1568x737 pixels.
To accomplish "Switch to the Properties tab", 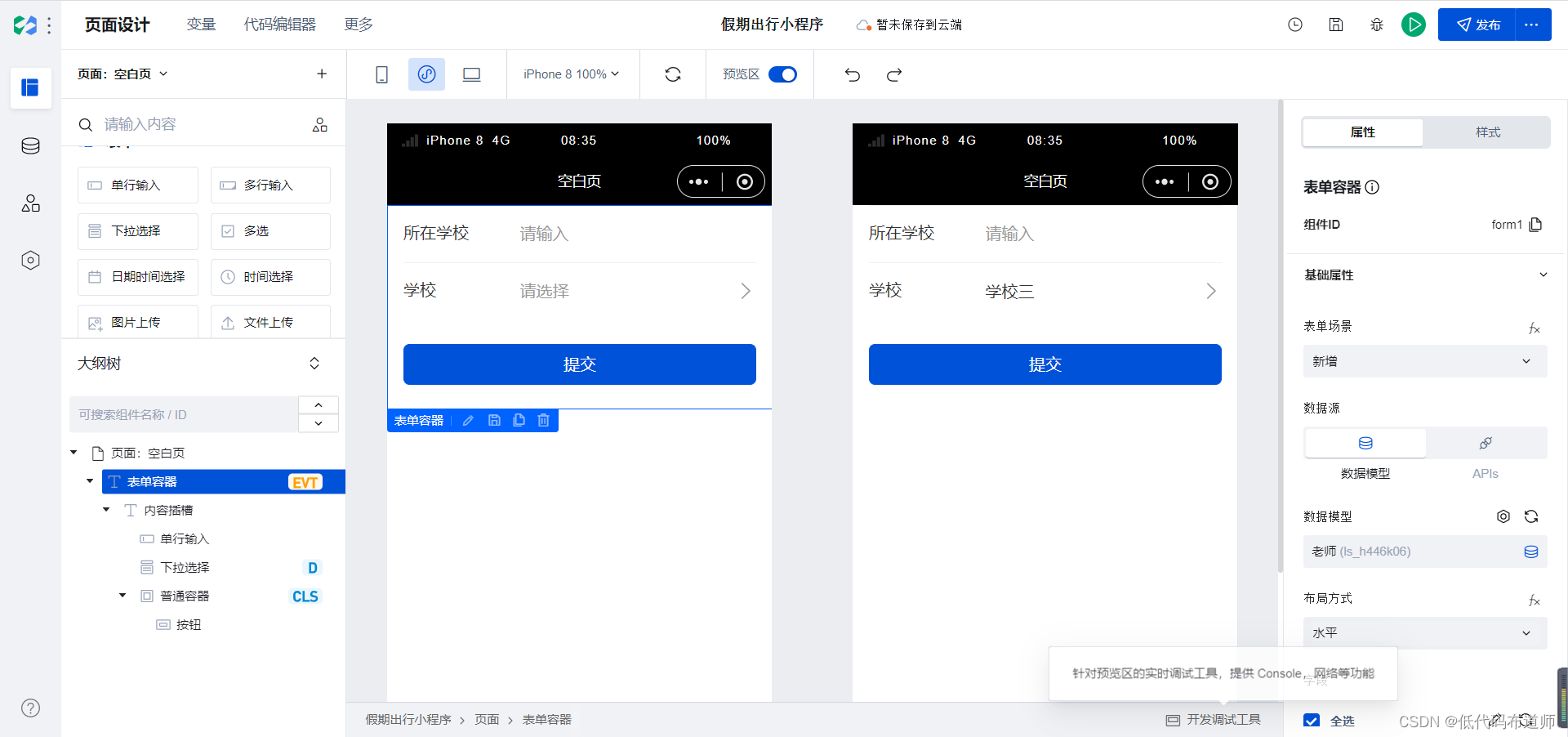I will (1363, 132).
